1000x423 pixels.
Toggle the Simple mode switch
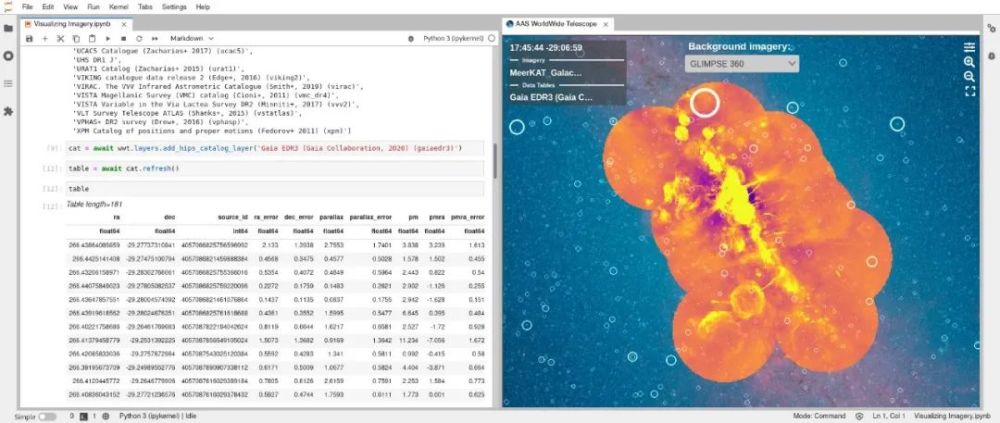coord(47,416)
